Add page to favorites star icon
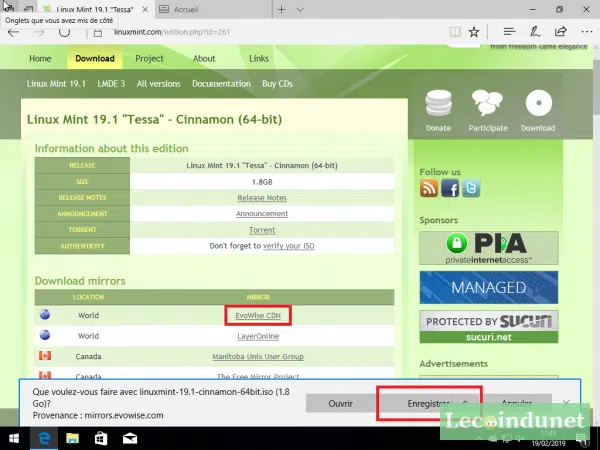600x450 pixels. click(474, 32)
